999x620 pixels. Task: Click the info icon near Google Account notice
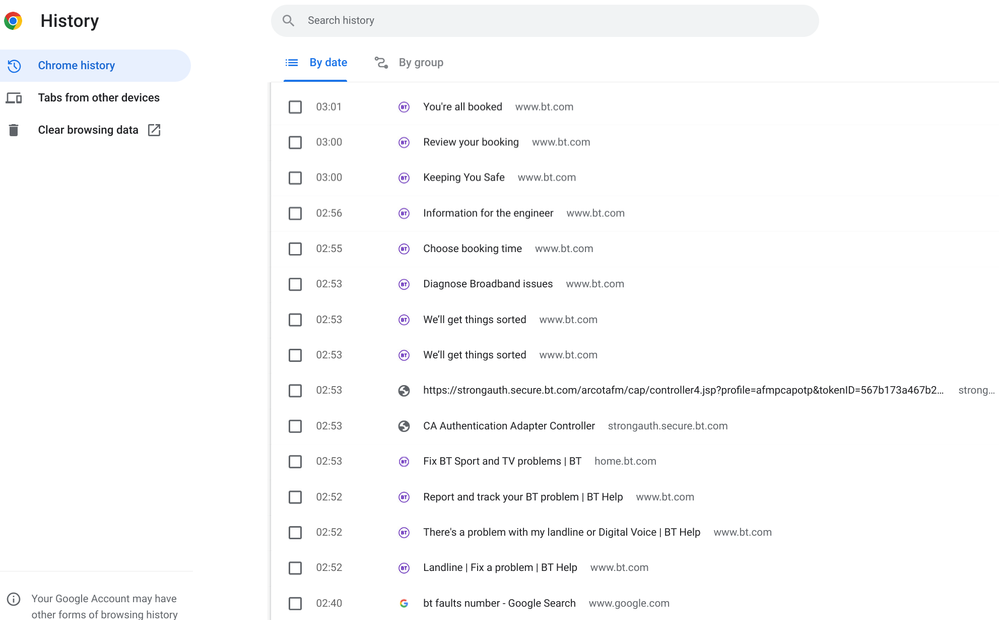14,599
